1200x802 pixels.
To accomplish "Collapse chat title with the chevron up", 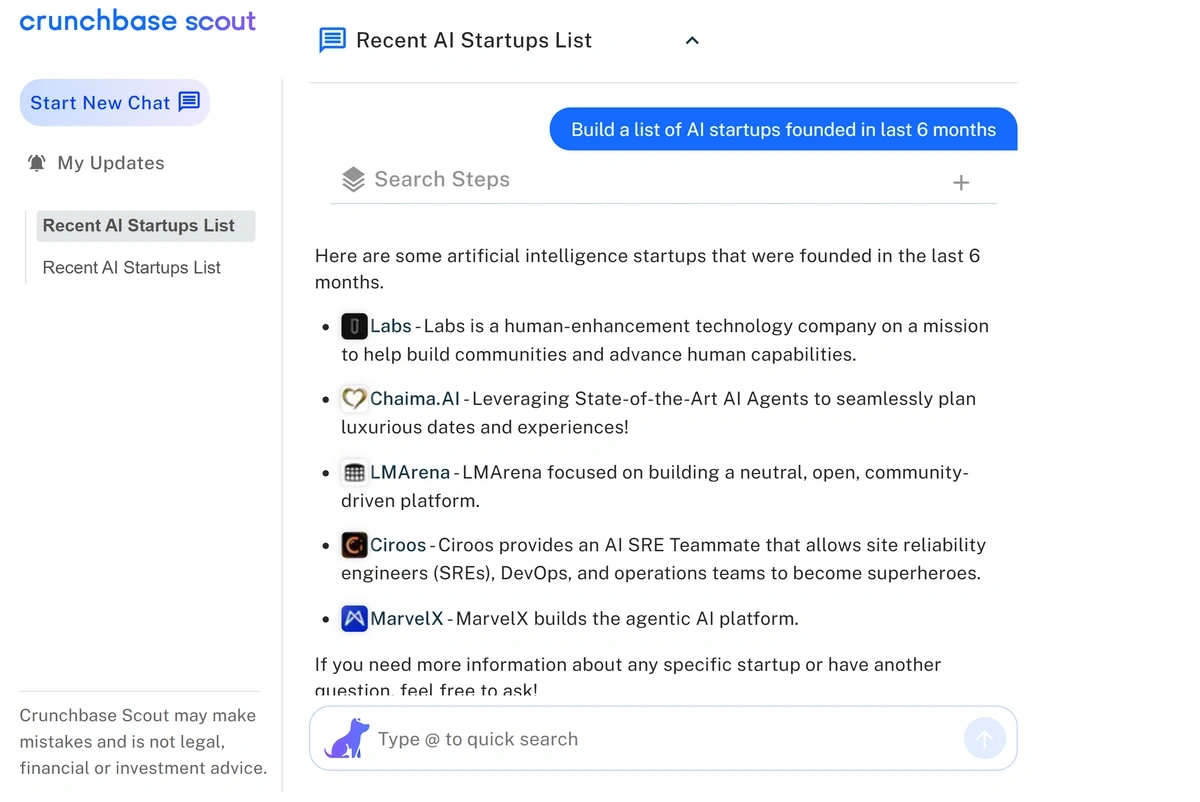I will [x=692, y=41].
